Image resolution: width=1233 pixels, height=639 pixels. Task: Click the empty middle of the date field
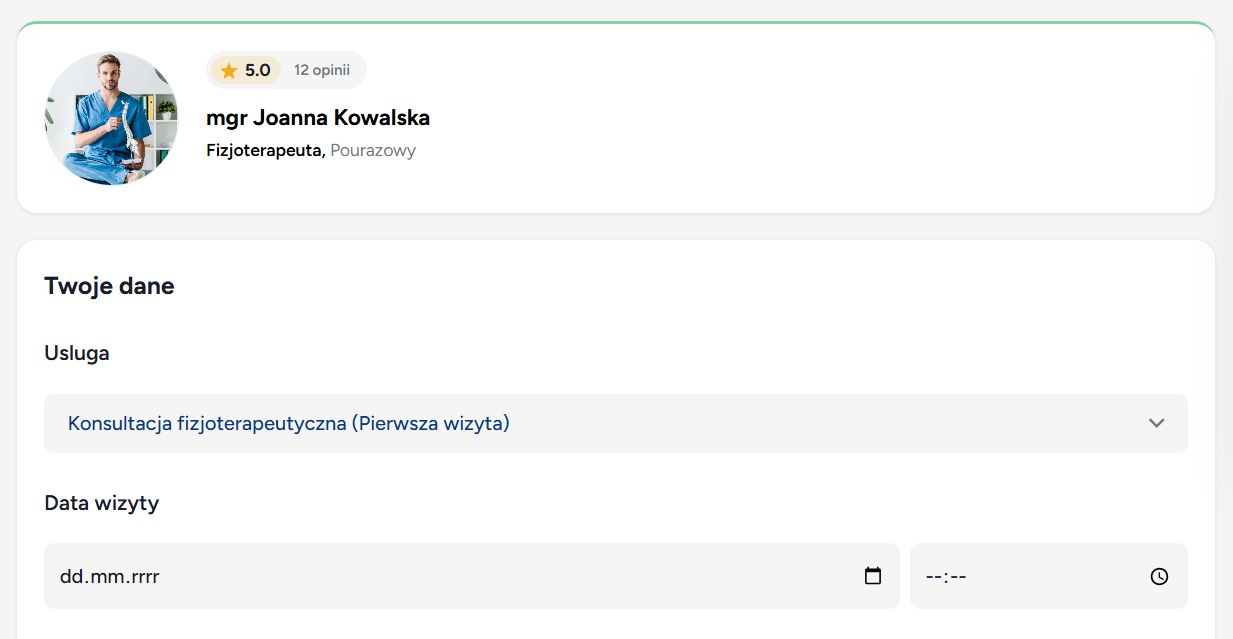500,576
